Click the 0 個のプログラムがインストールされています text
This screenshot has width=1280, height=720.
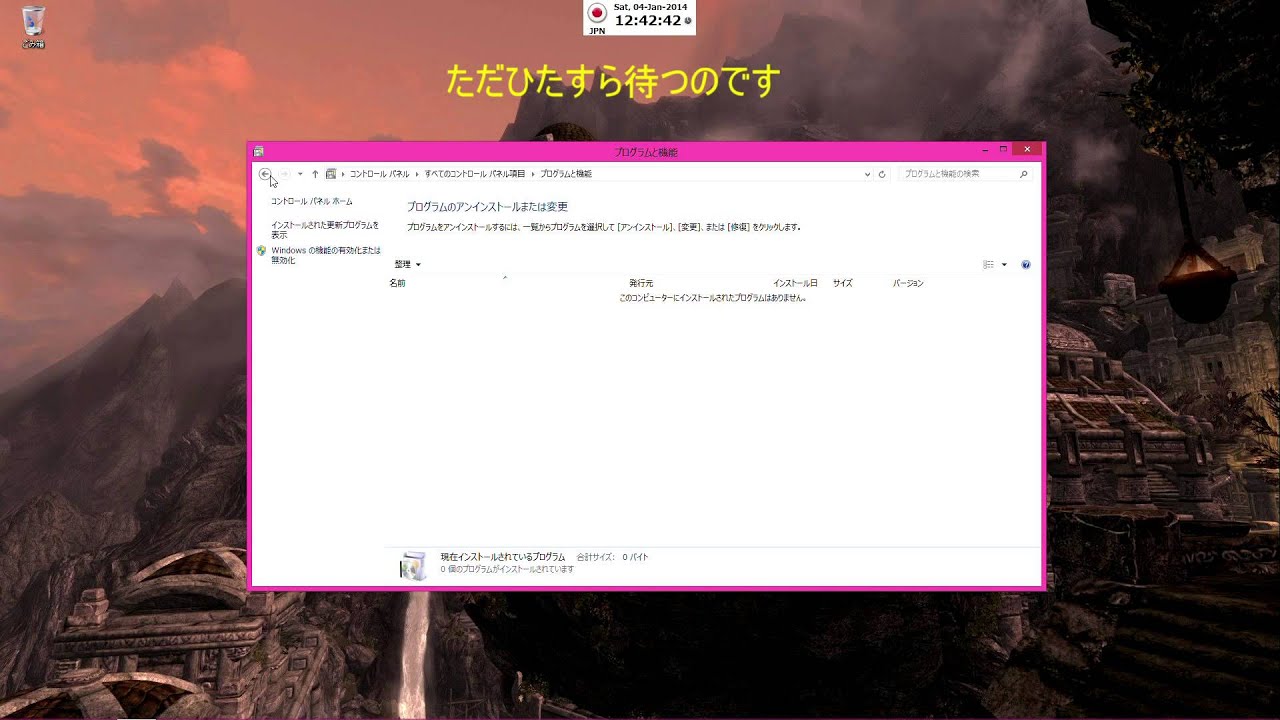pyautogui.click(x=507, y=569)
